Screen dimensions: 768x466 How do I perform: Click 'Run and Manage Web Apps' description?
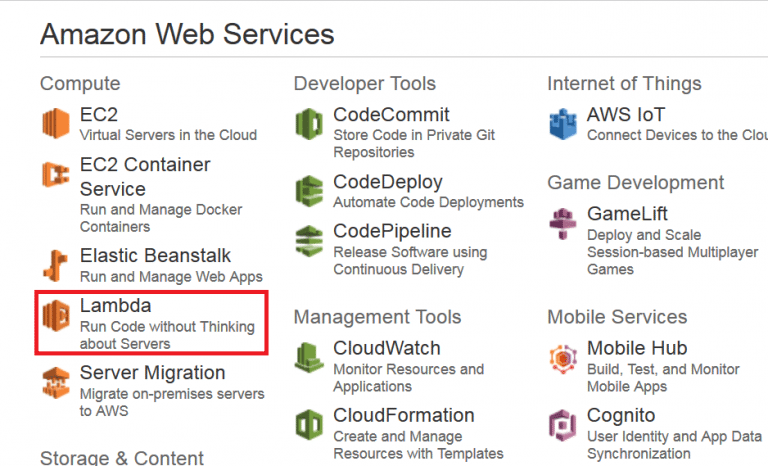[x=171, y=277]
